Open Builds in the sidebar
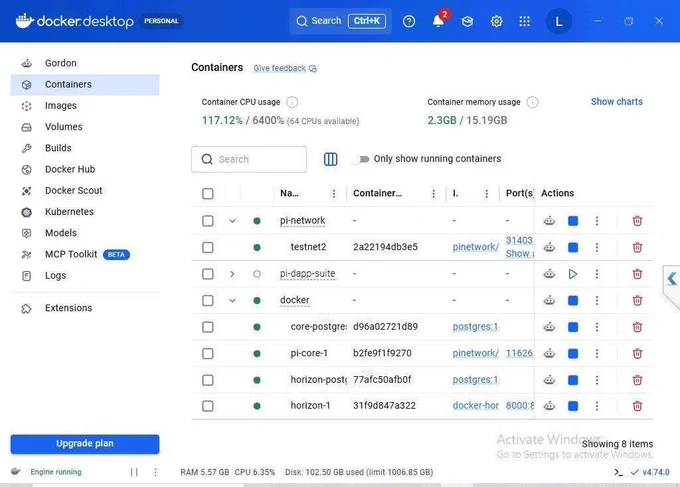Screen dimensions: 680x487 (x=85, y=148)
